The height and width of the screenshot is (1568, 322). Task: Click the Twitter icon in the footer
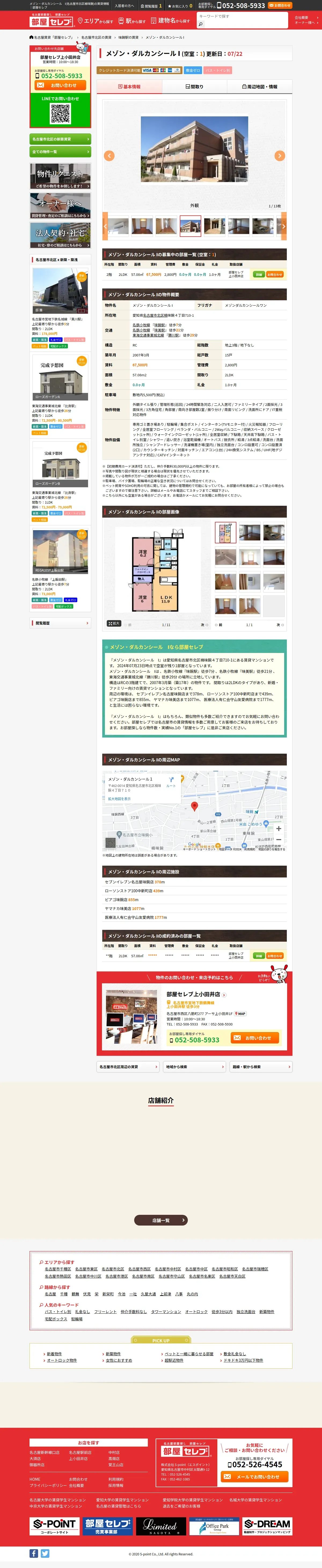pyautogui.click(x=45, y=1553)
